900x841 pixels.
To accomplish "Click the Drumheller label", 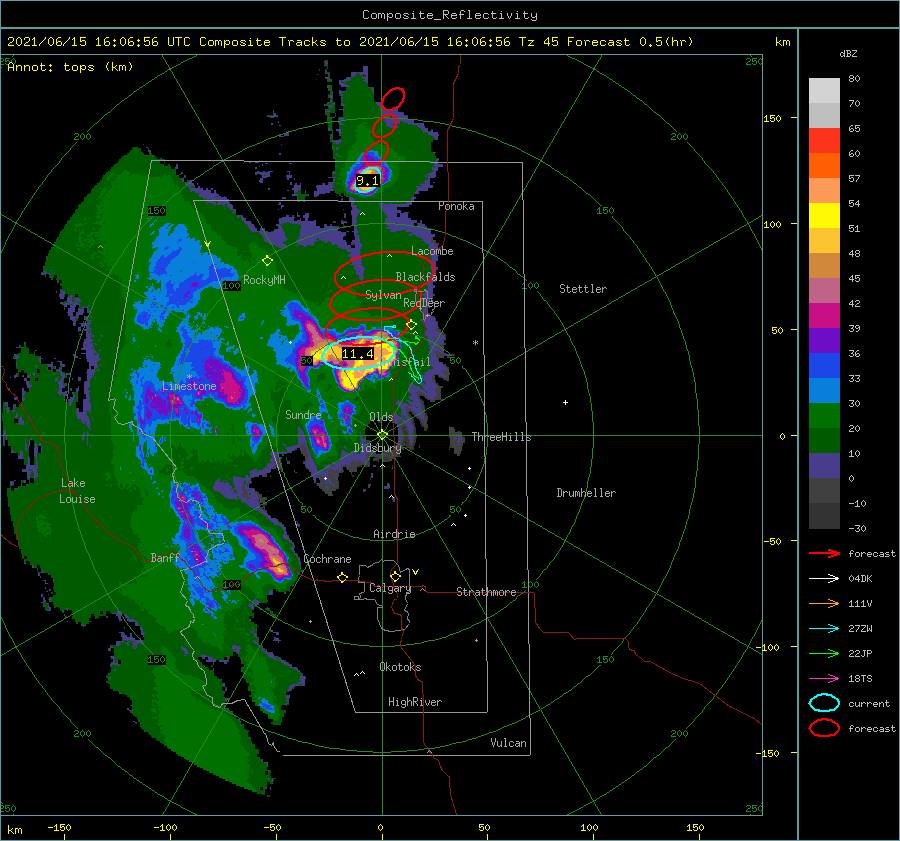I will point(586,493).
